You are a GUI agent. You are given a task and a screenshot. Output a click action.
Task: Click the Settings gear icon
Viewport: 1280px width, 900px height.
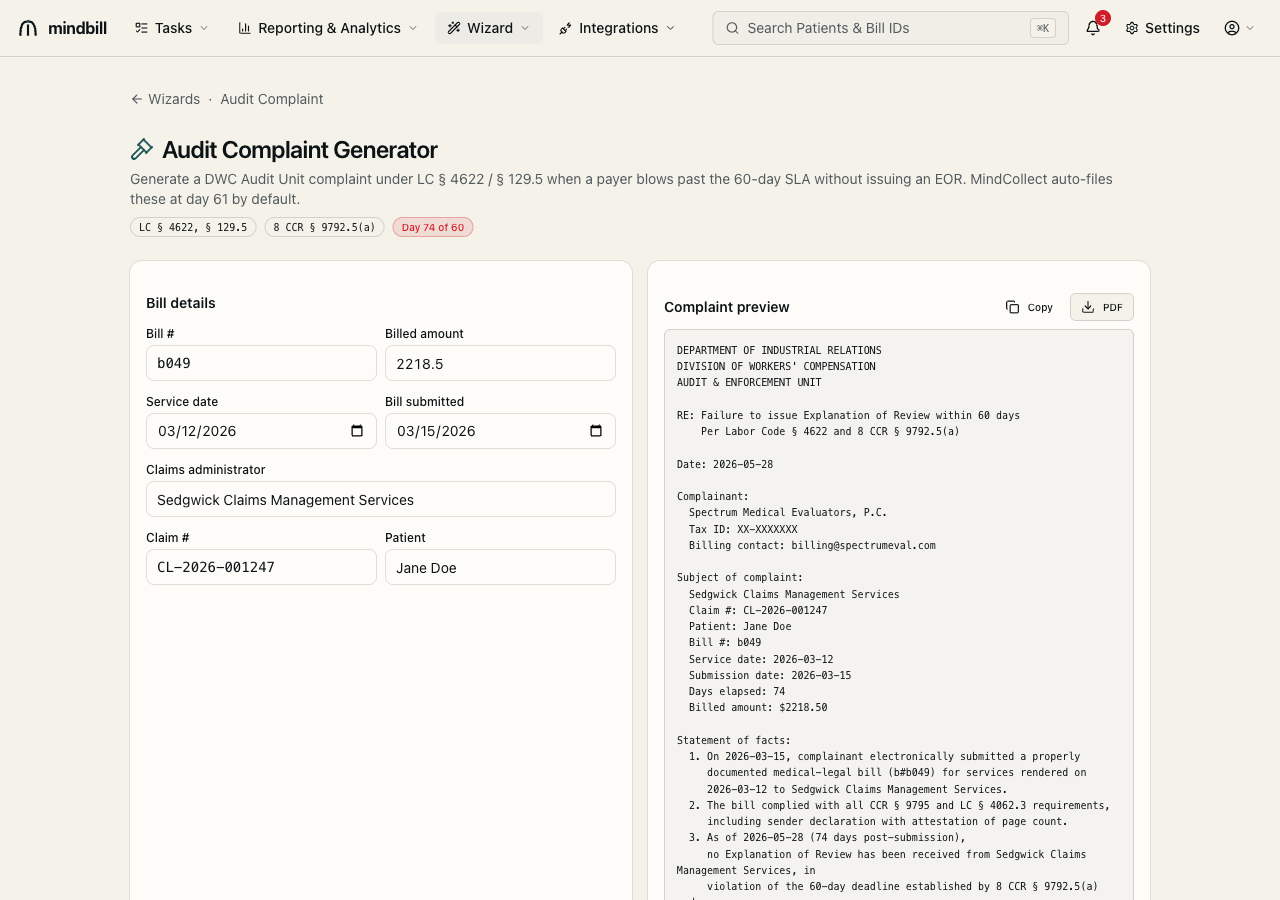1132,28
